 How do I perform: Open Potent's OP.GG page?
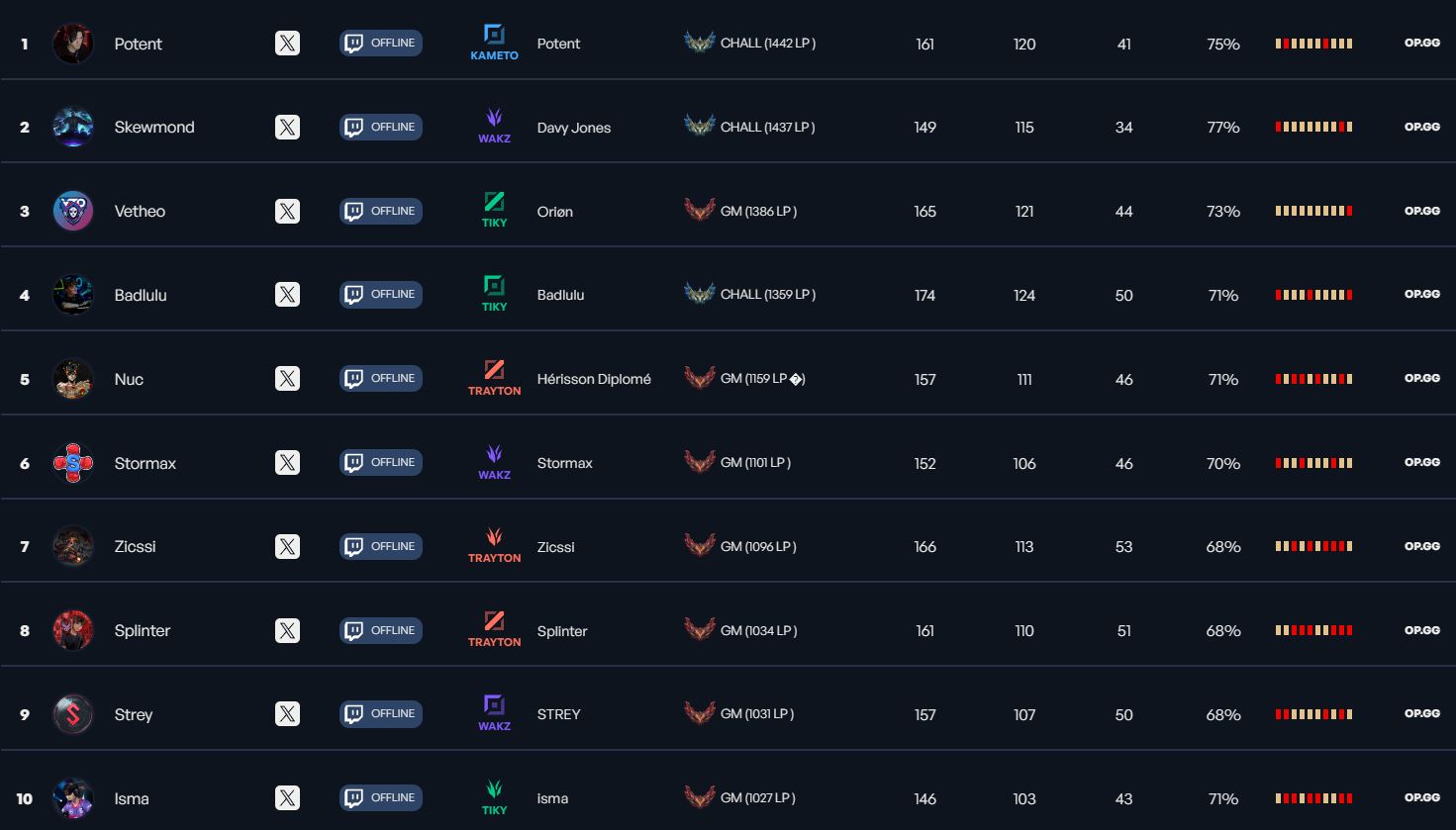coord(1421,43)
